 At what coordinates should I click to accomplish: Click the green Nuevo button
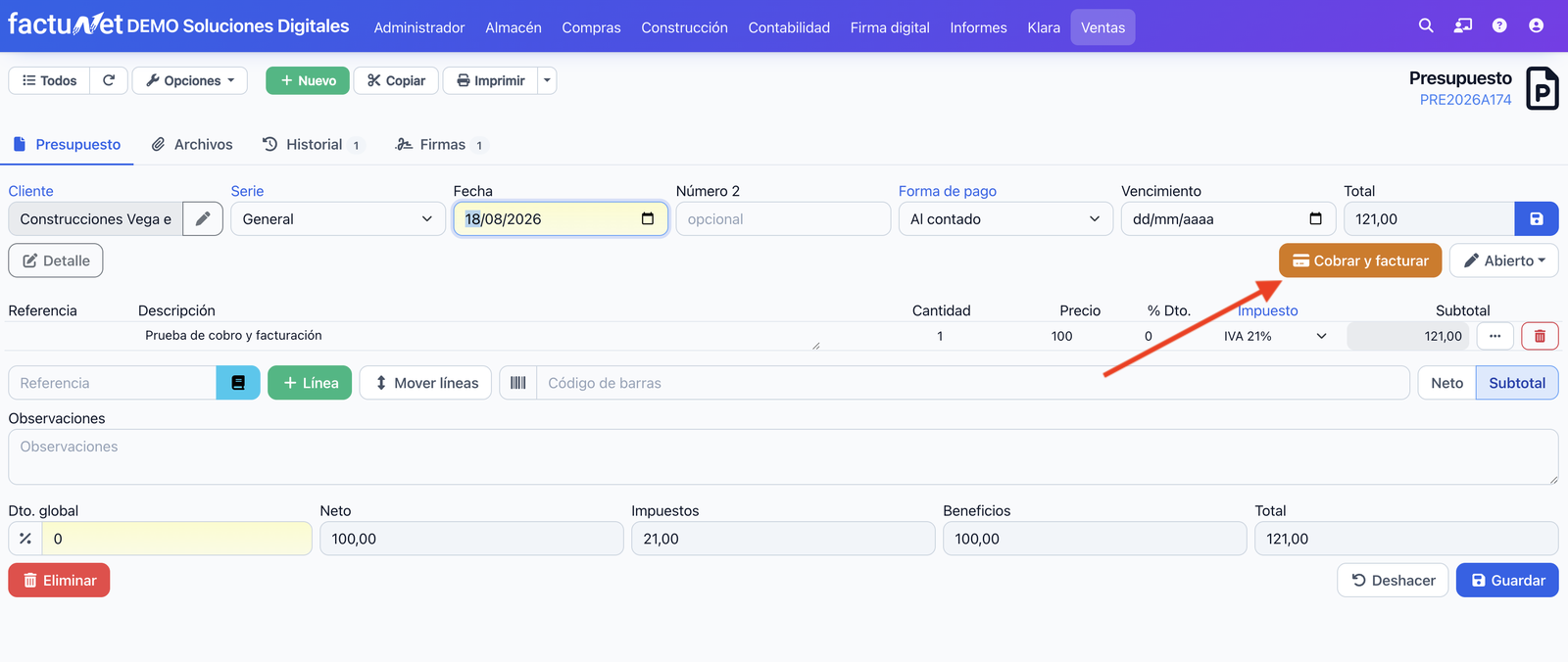(x=308, y=80)
